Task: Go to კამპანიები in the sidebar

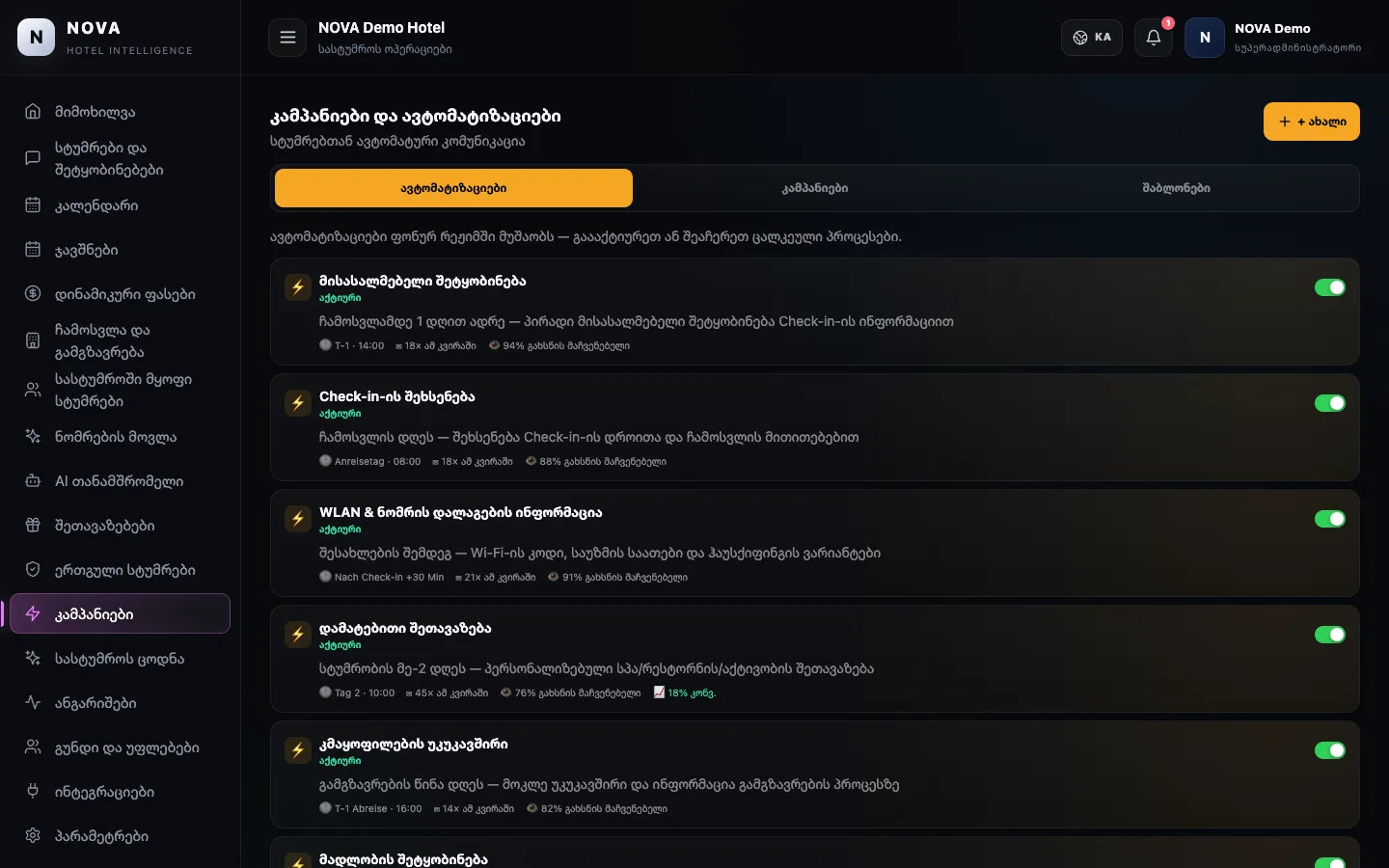Action: [x=120, y=613]
